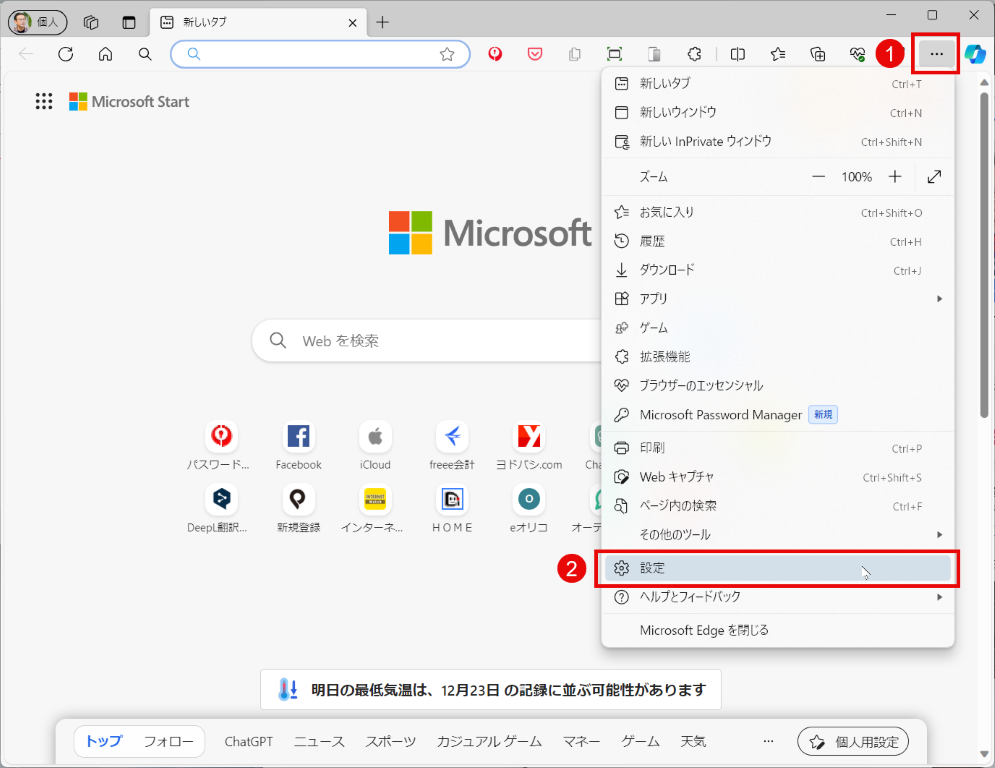Increase zoom with plus button
The height and width of the screenshot is (768, 995).
(x=895, y=176)
